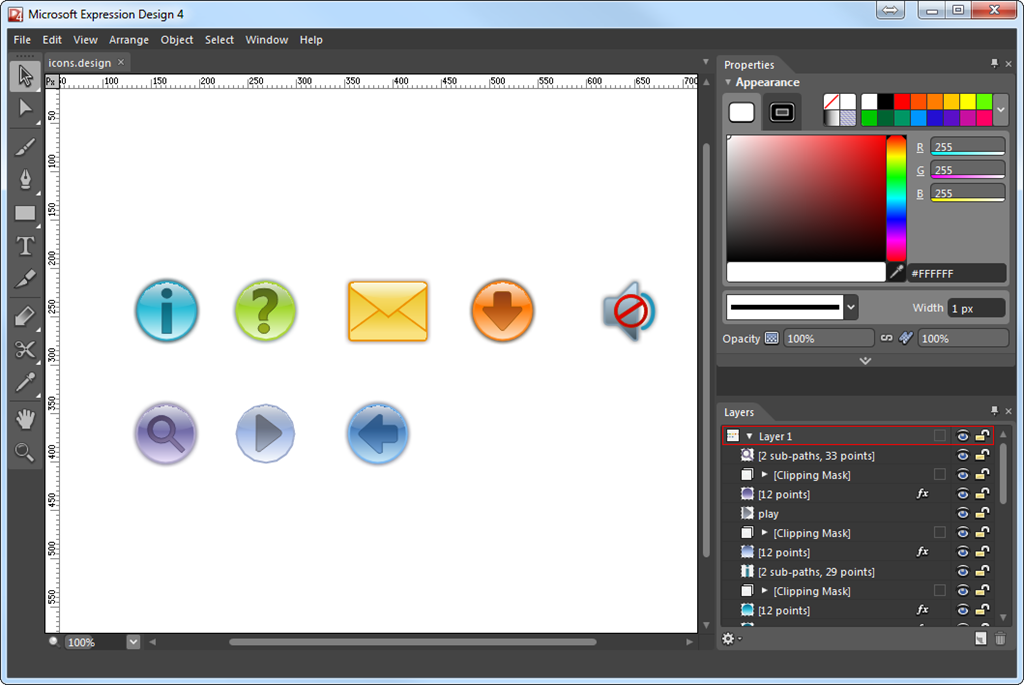Open the Layers panel options gear
The width and height of the screenshot is (1024, 685).
[x=730, y=639]
